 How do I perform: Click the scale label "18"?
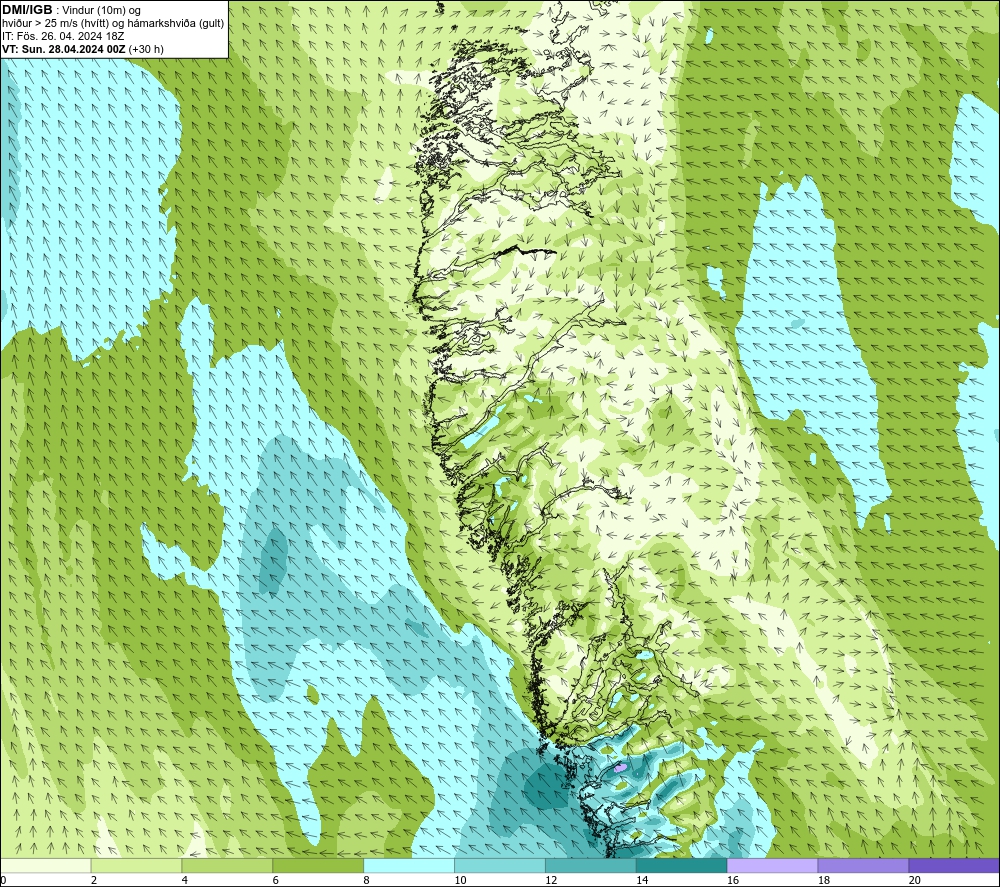823,880
